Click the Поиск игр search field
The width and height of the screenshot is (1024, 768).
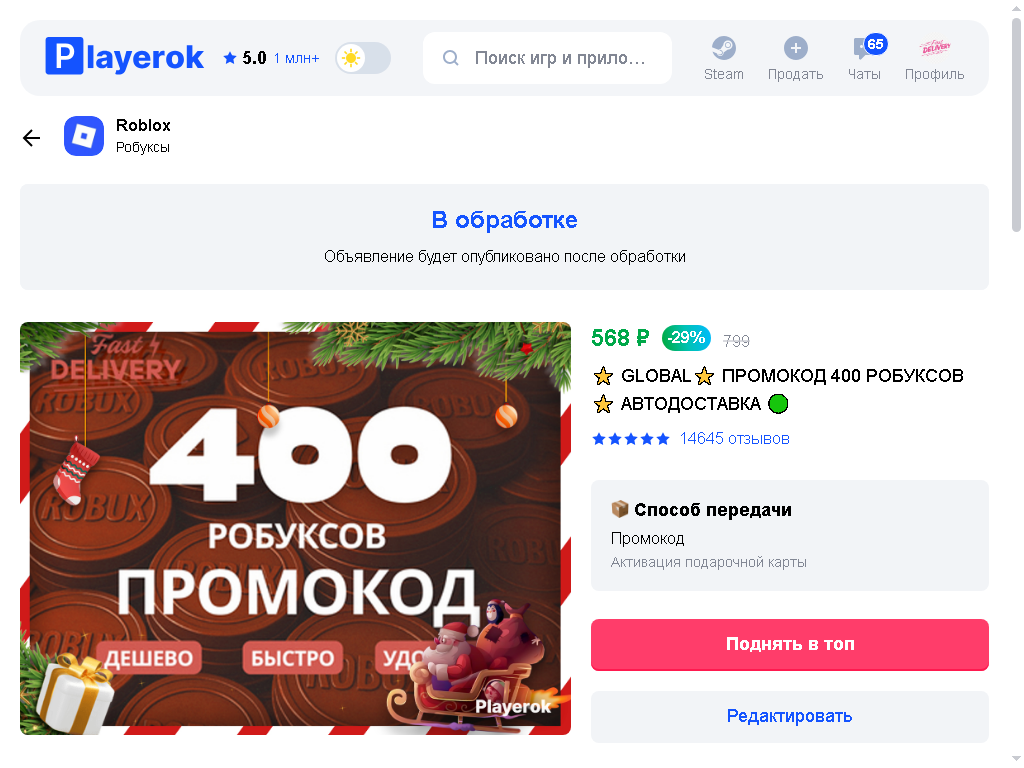pos(547,58)
